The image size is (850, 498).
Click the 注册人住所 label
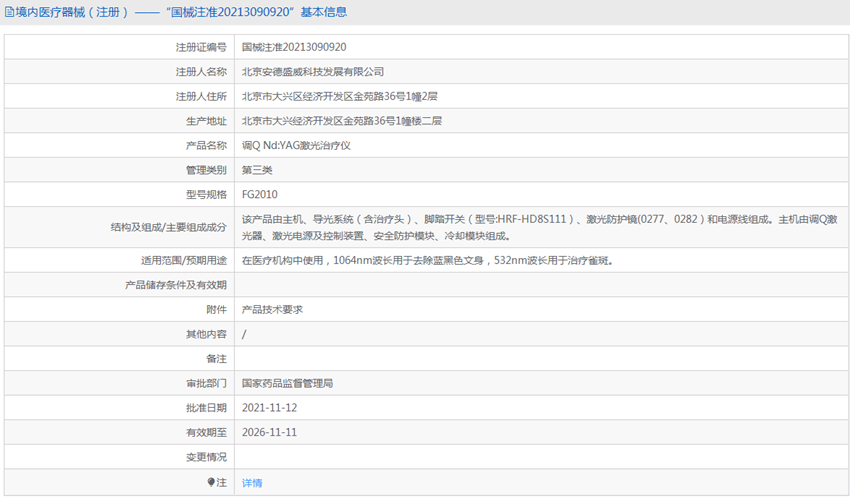click(201, 96)
